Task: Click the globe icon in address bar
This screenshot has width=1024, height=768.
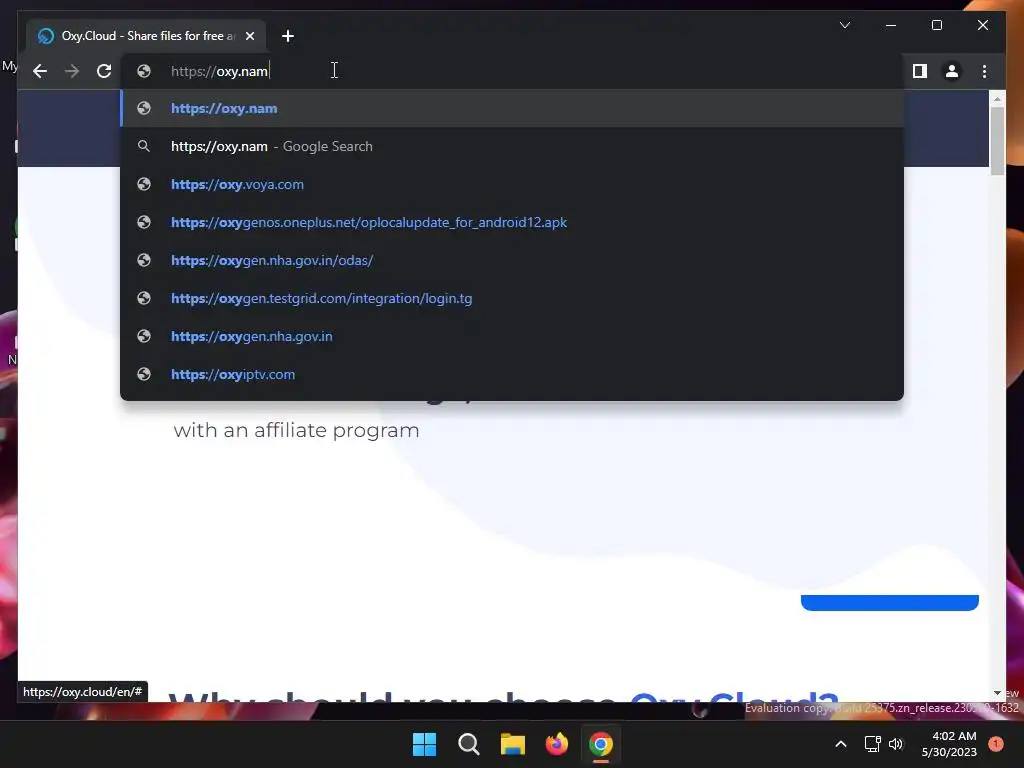Action: click(x=144, y=71)
